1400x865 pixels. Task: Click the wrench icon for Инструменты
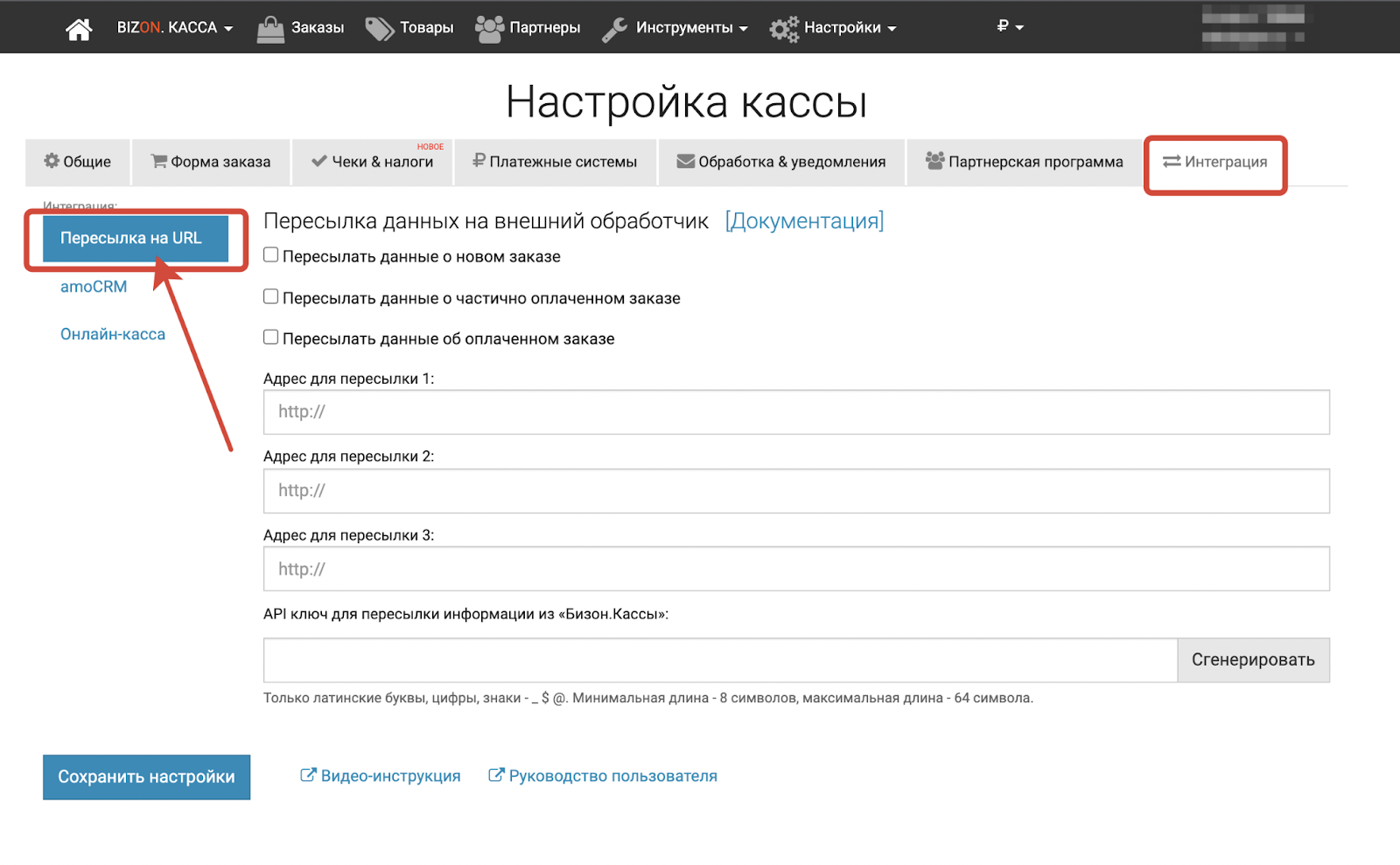tap(615, 28)
